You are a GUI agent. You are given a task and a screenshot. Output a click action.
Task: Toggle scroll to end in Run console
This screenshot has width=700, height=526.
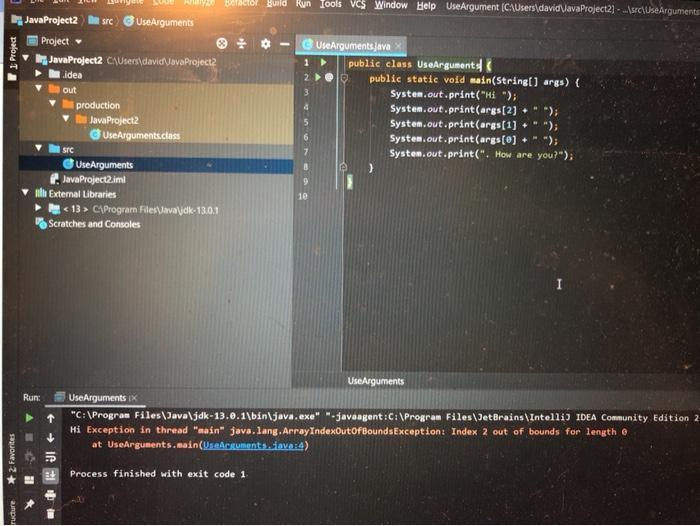coord(50,476)
